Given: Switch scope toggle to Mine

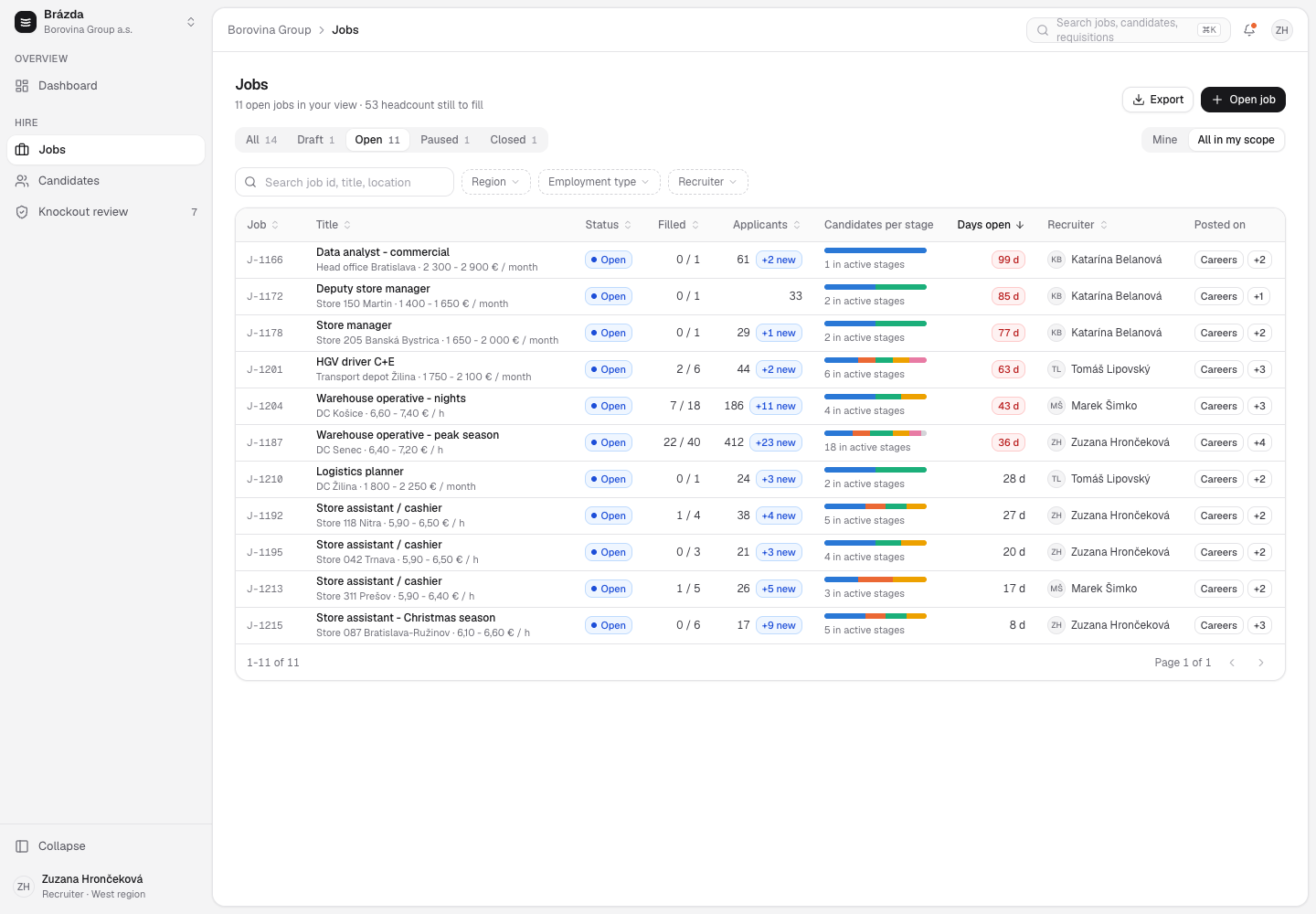Looking at the screenshot, I should 1164,140.
